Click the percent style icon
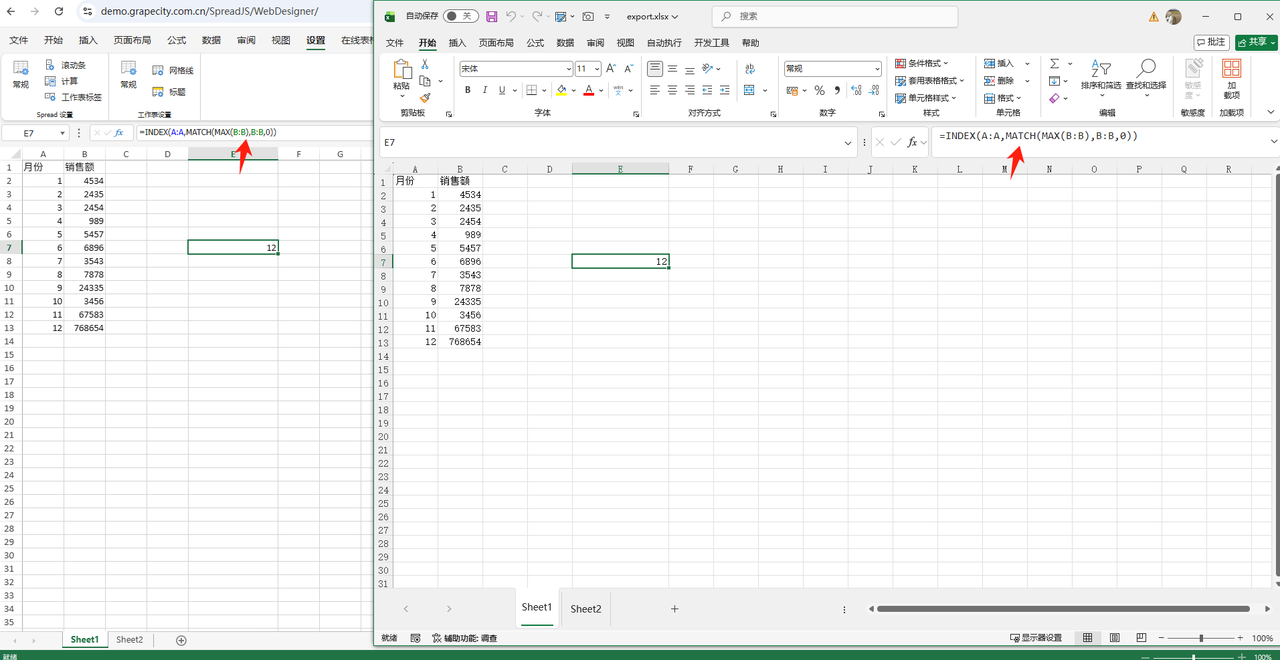1280x660 pixels. (x=820, y=90)
